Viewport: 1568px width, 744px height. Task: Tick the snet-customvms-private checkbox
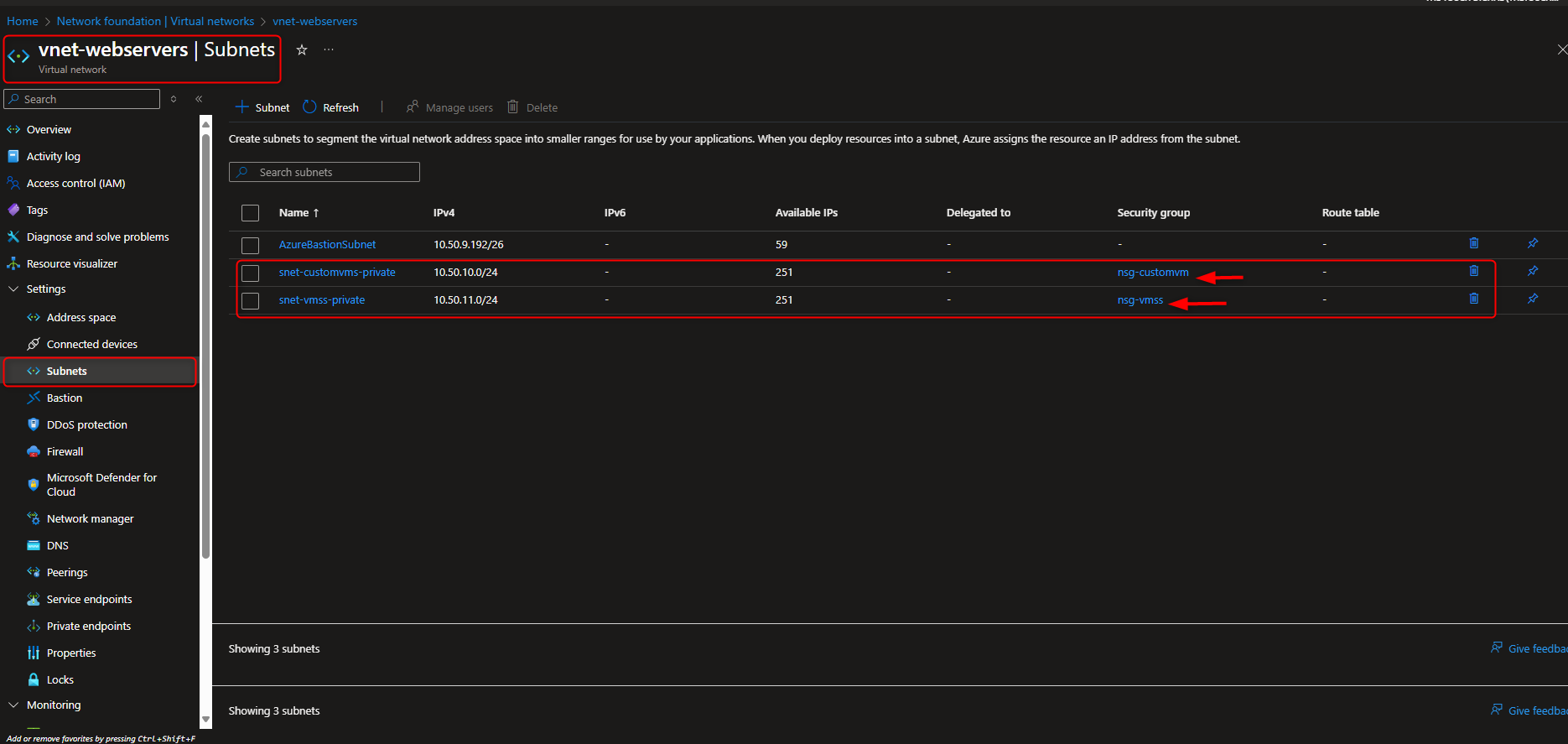tap(250, 273)
